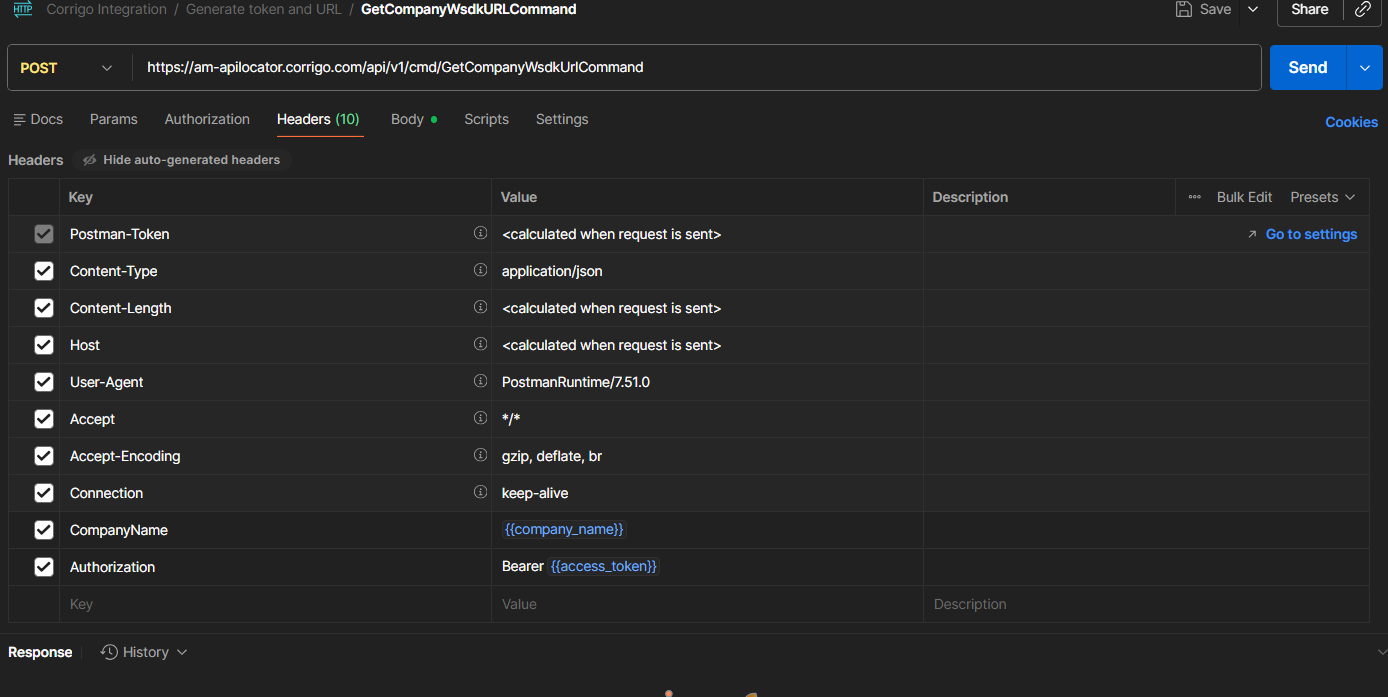Click the empty new header Value field

pos(707,604)
